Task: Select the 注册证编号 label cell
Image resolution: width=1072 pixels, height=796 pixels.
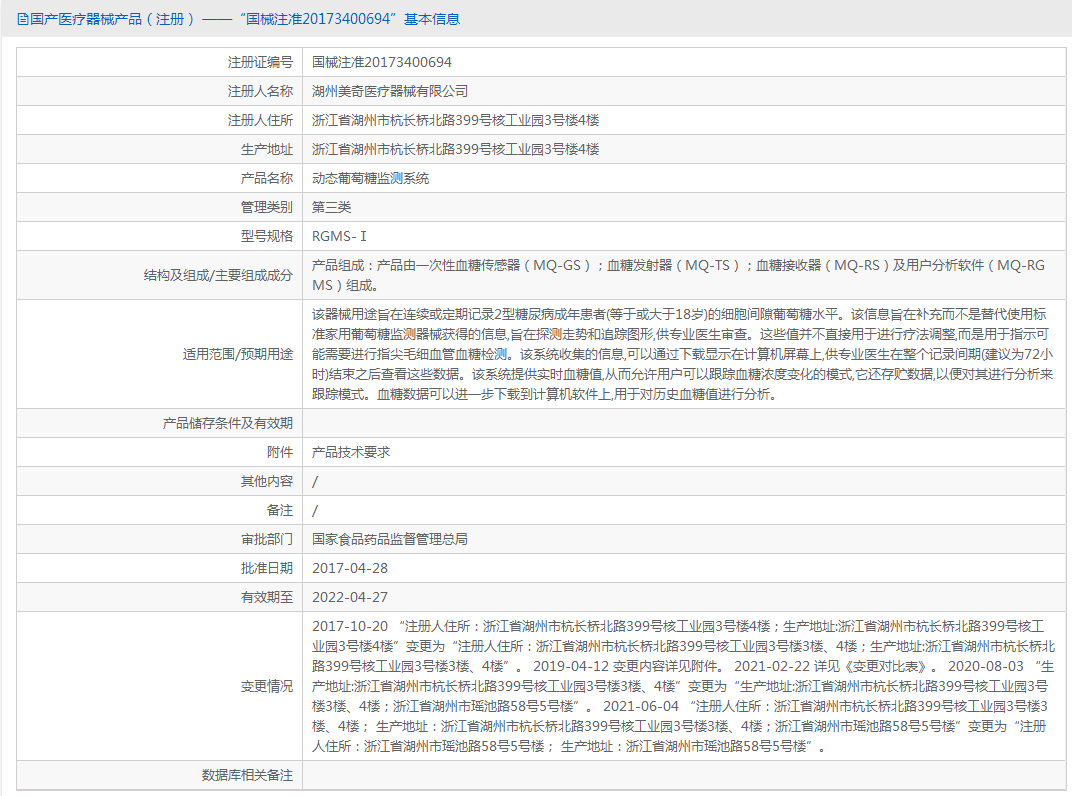Action: (x=159, y=62)
